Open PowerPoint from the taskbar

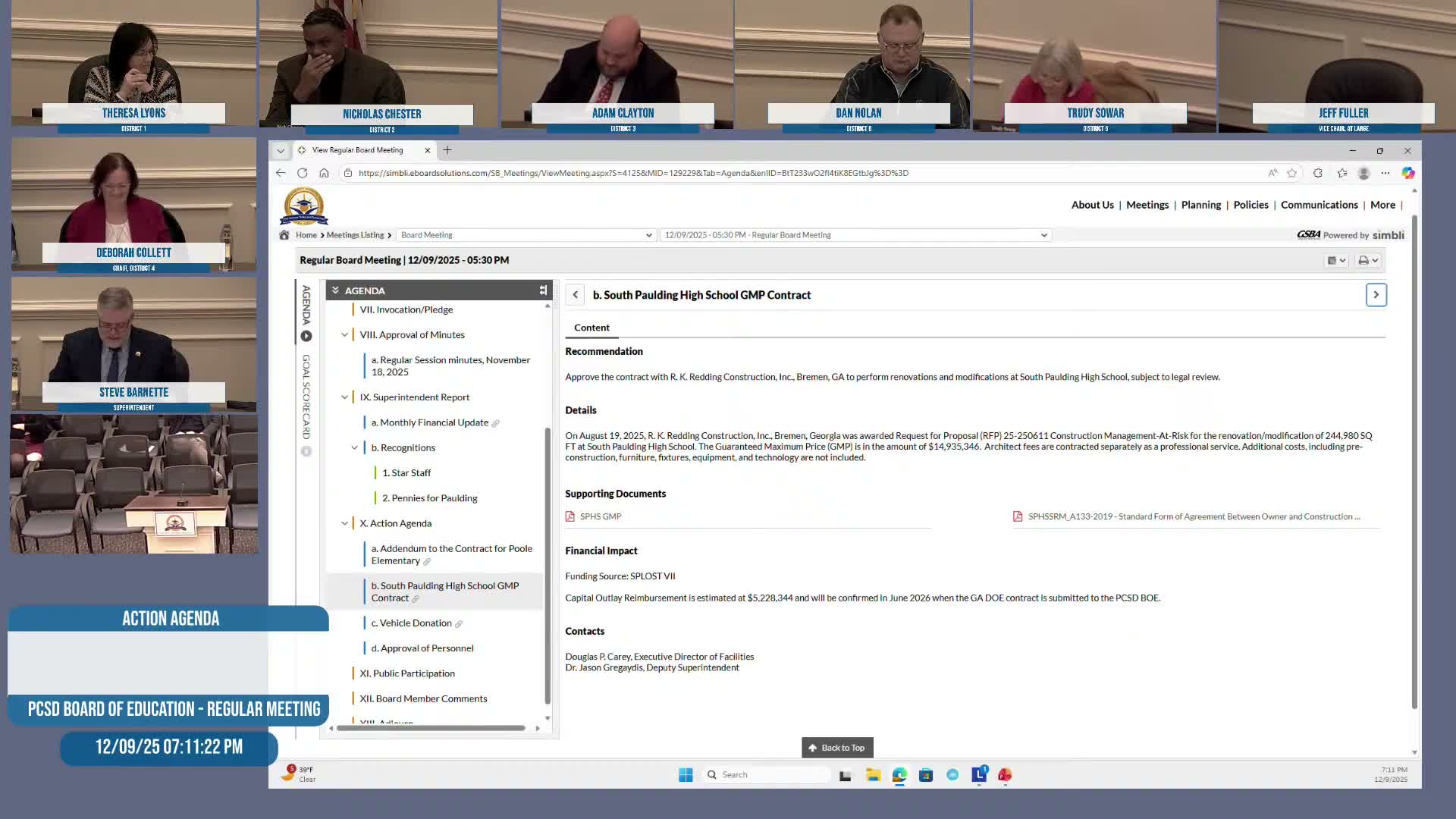(x=1006, y=774)
